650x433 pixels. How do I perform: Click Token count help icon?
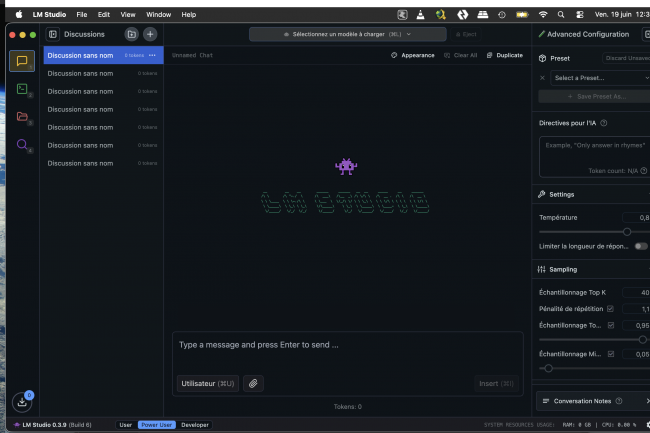click(x=643, y=171)
